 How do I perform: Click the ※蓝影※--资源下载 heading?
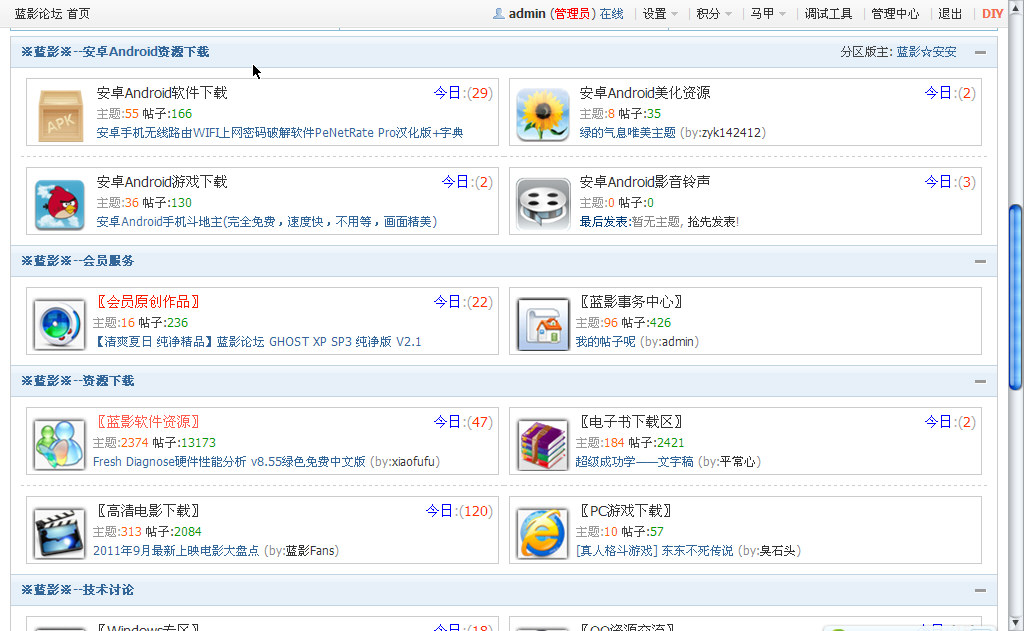[x=78, y=381]
